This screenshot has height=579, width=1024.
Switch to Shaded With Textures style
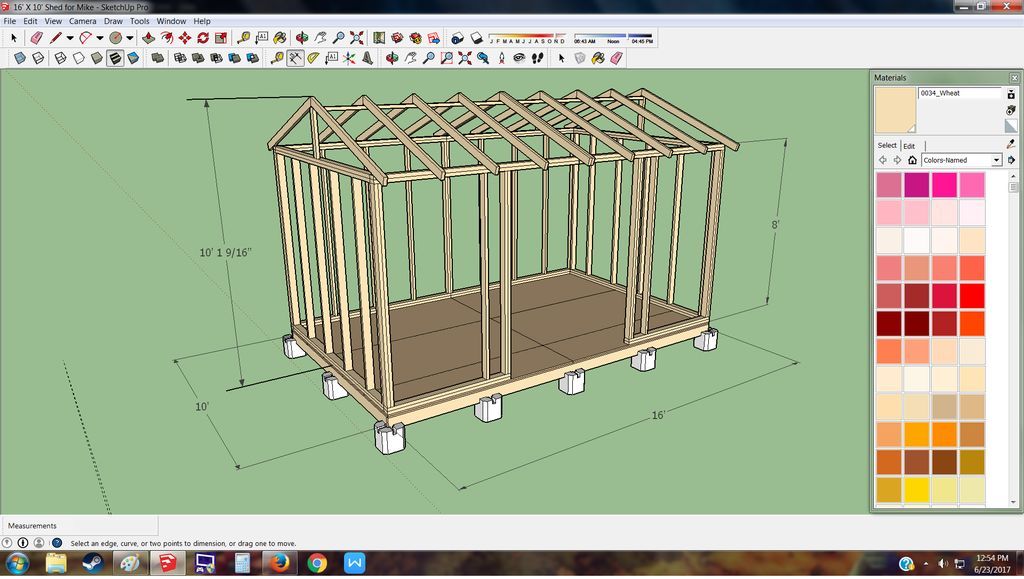pyautogui.click(x=115, y=58)
